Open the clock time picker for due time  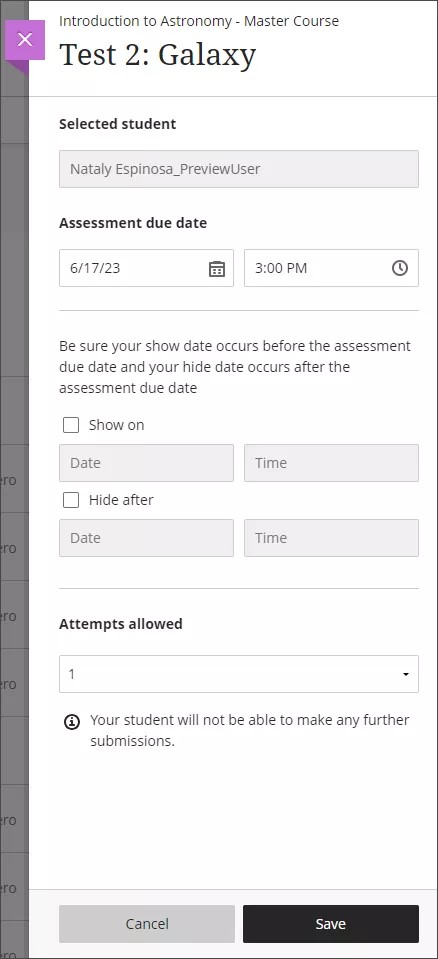(x=399, y=268)
